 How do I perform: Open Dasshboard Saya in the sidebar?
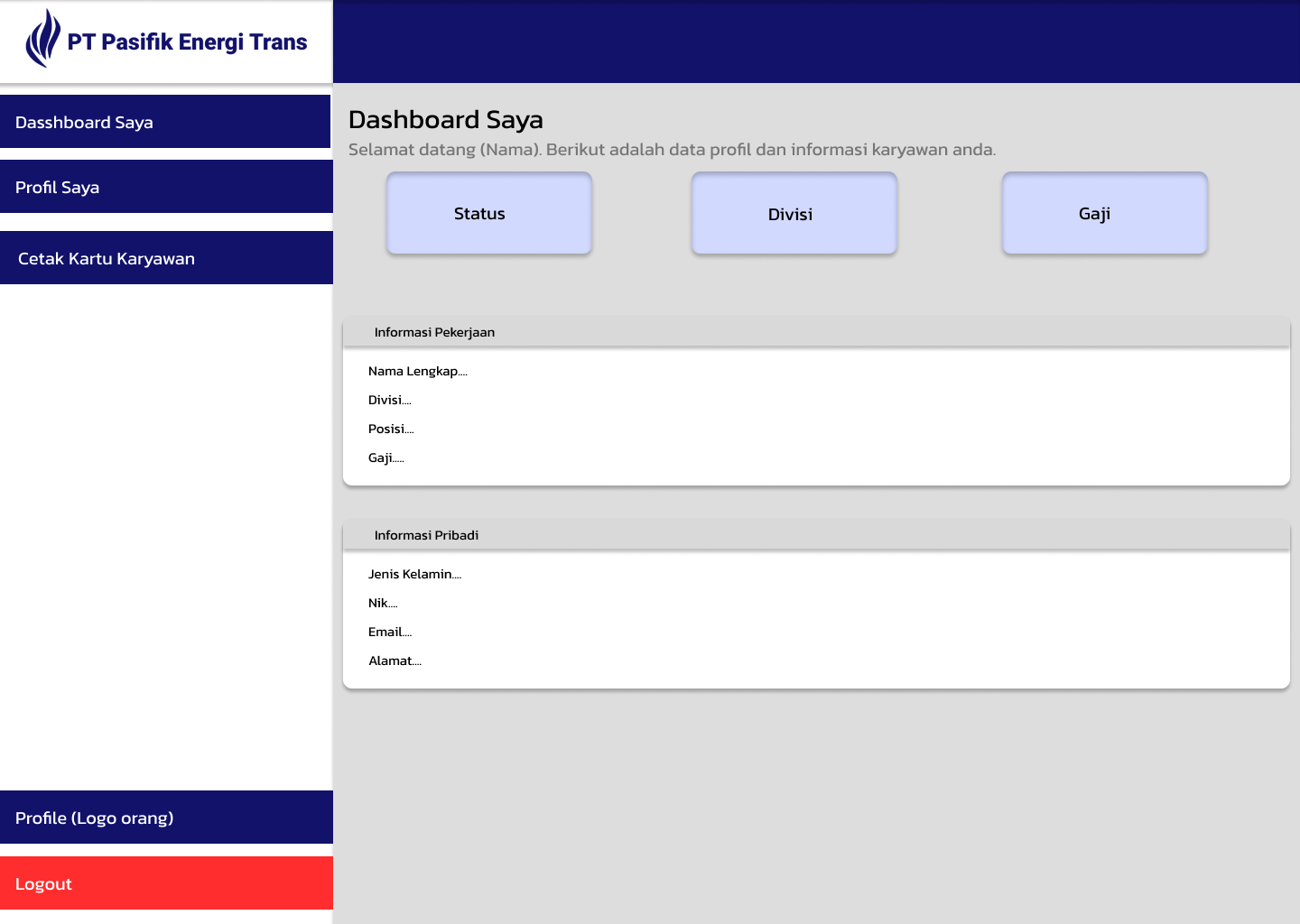[165, 122]
